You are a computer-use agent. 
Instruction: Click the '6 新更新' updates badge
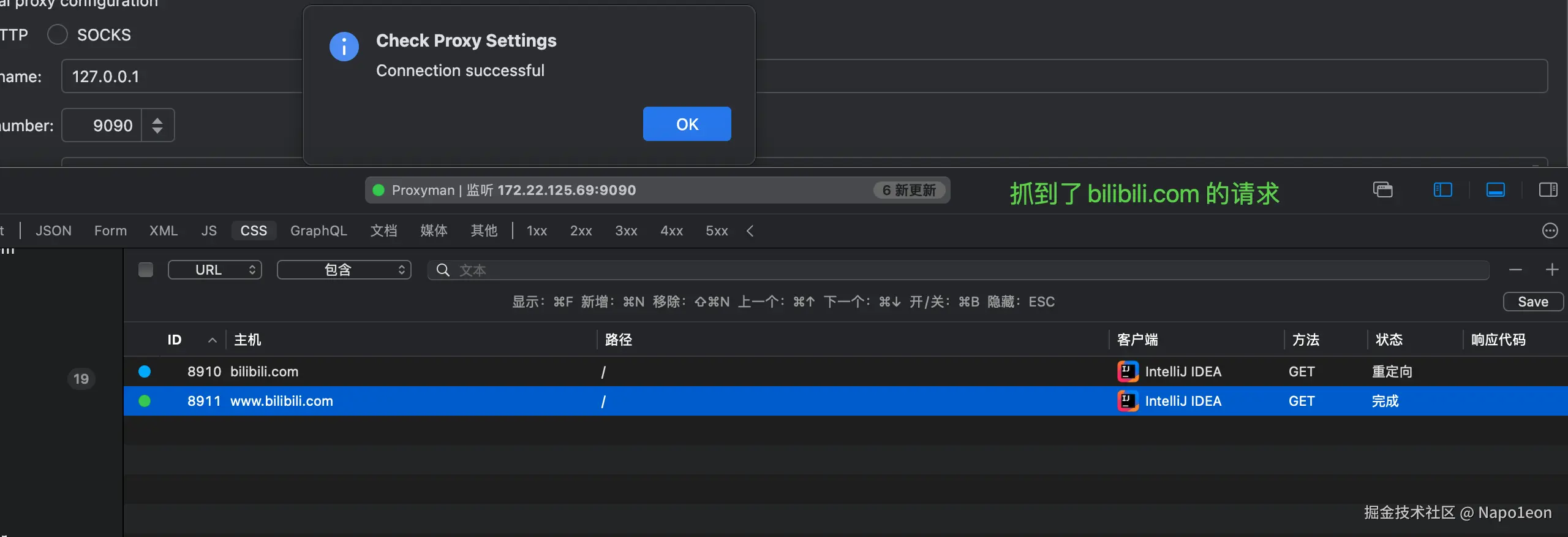point(909,190)
